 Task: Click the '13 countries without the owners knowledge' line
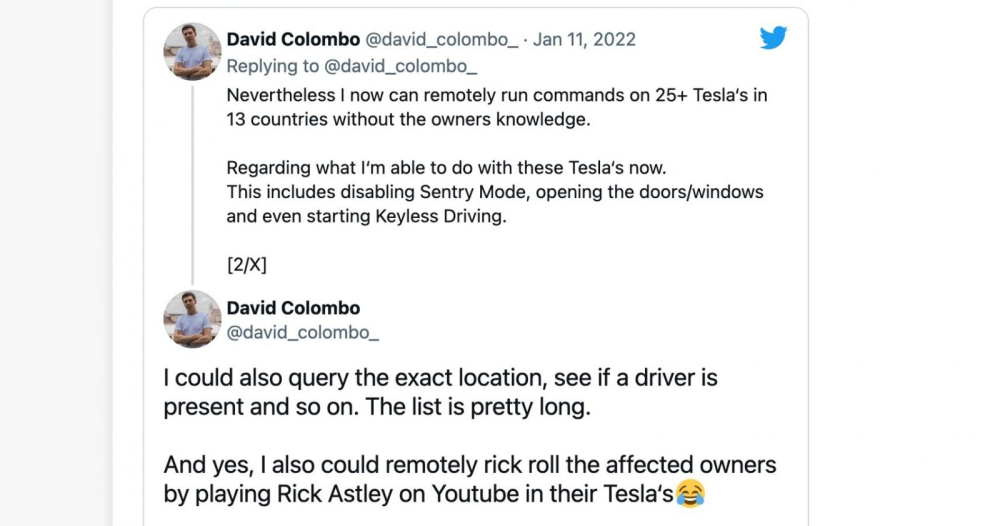click(408, 119)
